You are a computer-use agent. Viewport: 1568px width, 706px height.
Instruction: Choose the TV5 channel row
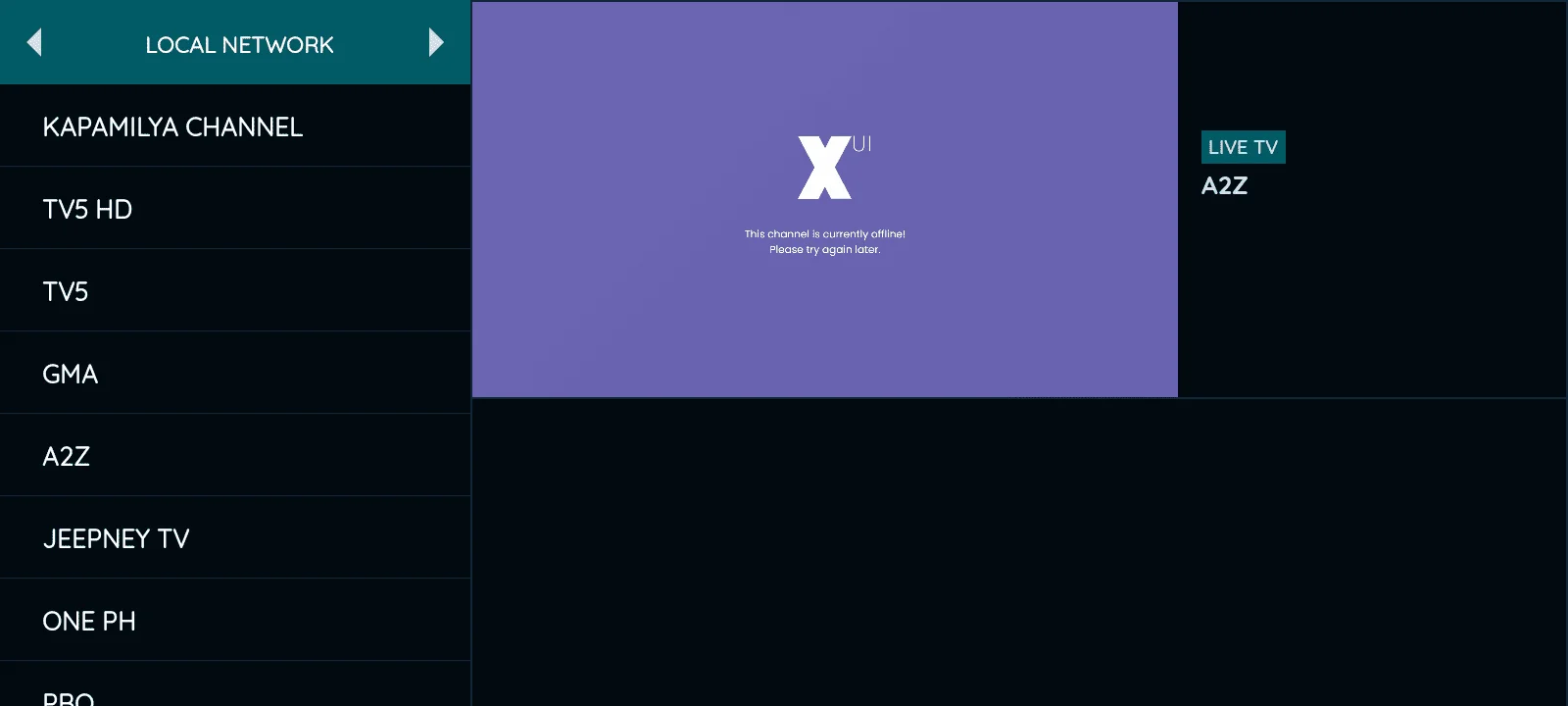coord(235,291)
